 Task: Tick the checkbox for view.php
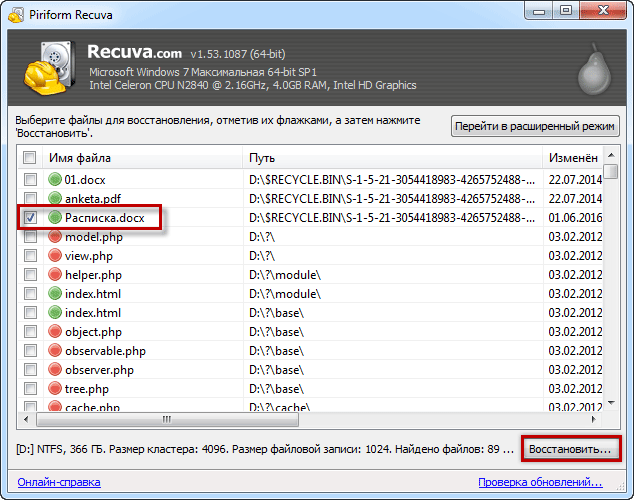[x=30, y=256]
